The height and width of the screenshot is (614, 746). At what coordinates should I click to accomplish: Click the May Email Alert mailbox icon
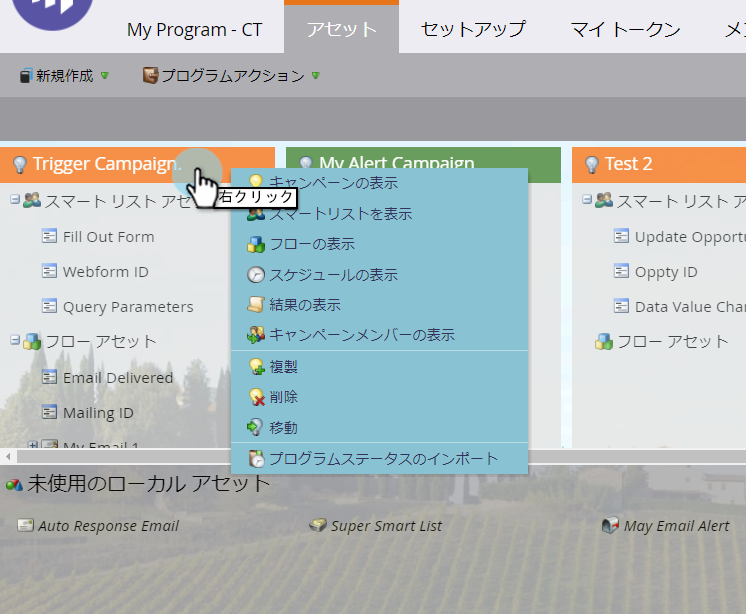point(610,525)
